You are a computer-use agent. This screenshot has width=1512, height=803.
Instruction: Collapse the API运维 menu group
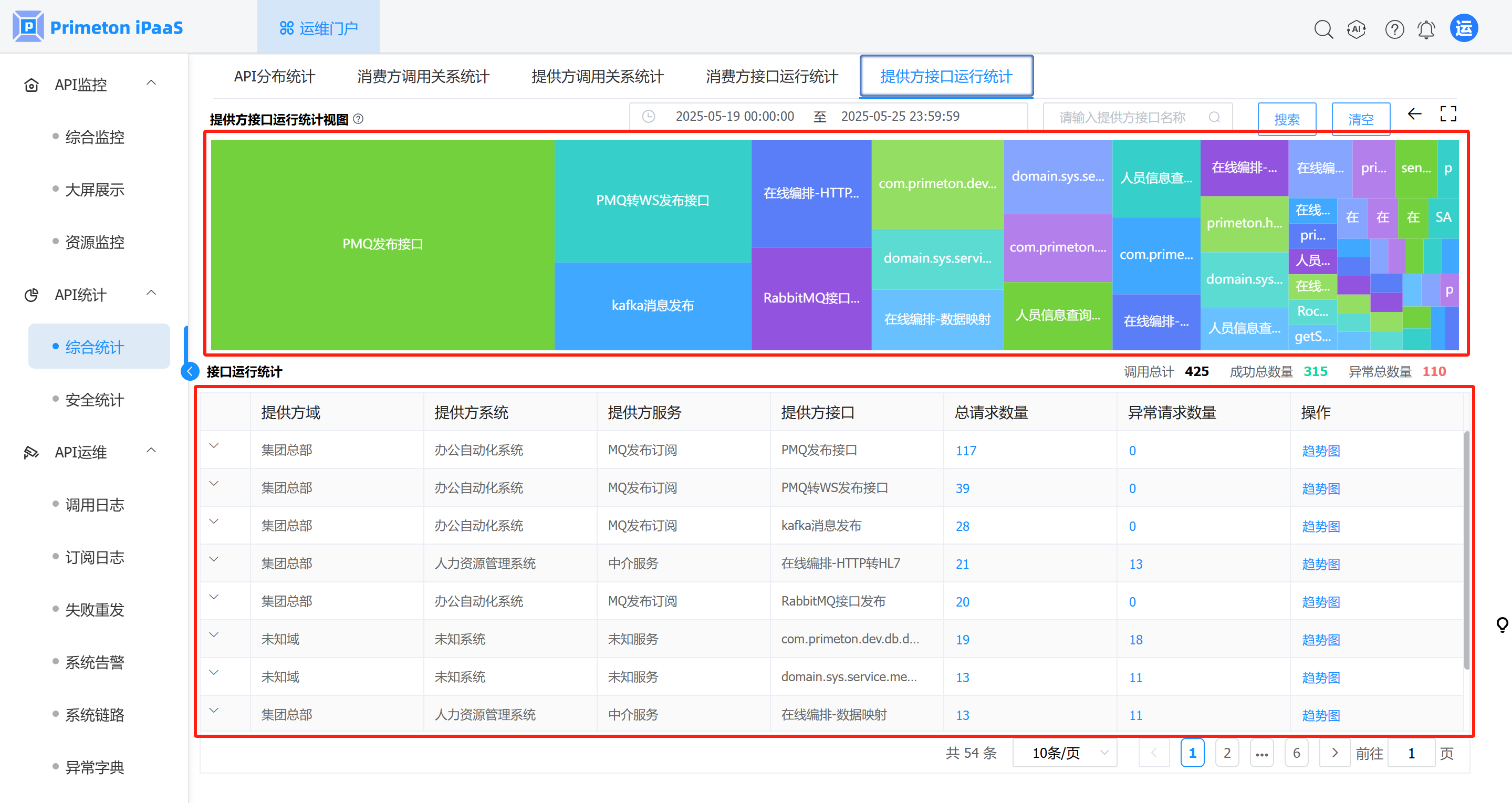pos(151,451)
